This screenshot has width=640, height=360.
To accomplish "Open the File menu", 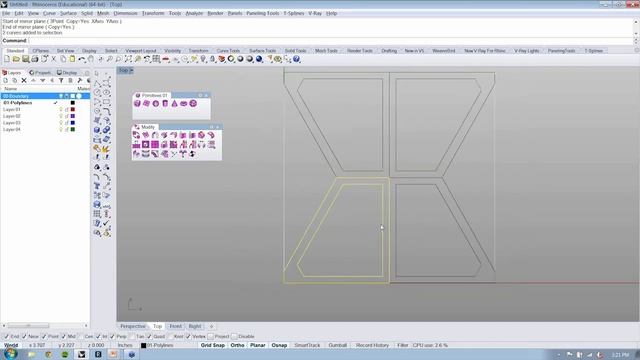I will pyautogui.click(x=6, y=13).
